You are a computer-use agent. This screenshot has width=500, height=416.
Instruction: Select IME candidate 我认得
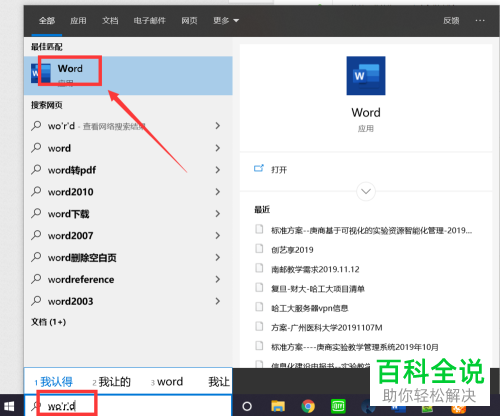coord(53,382)
